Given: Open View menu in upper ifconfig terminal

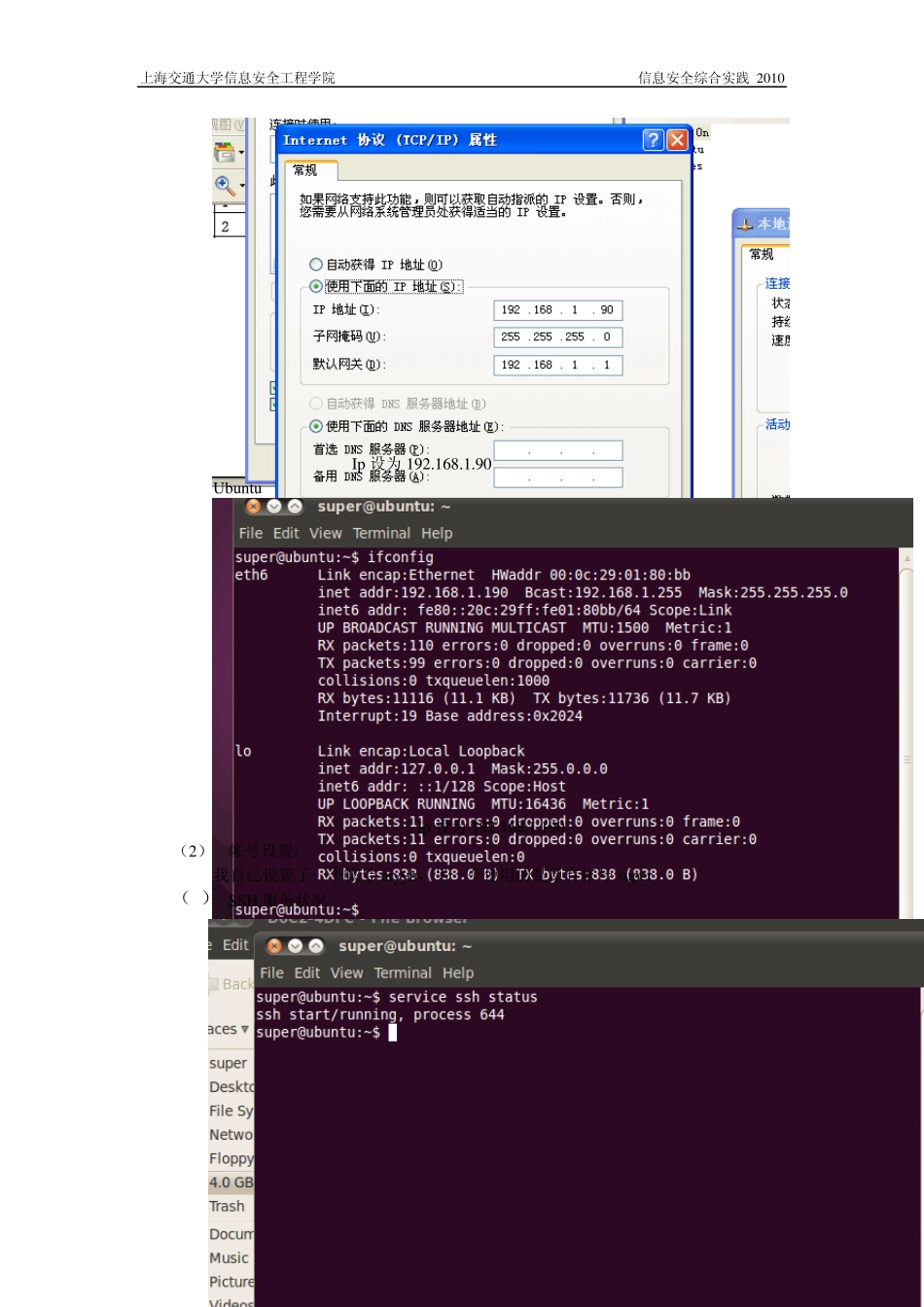Looking at the screenshot, I should click(326, 533).
